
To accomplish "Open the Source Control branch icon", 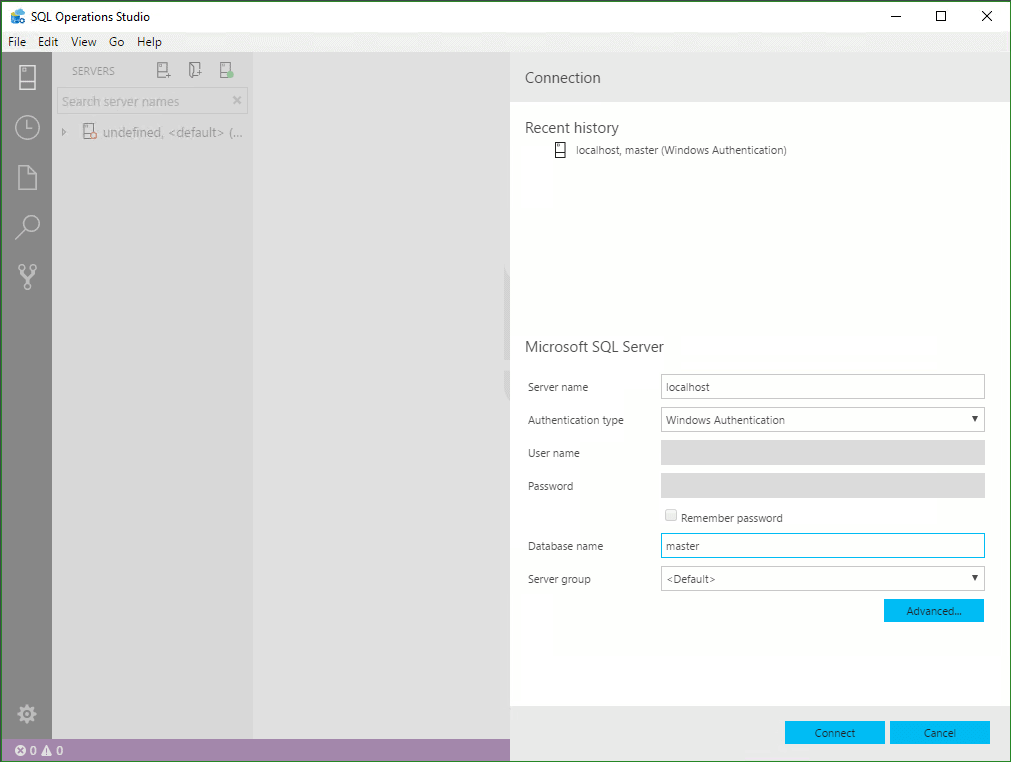I will [27, 277].
